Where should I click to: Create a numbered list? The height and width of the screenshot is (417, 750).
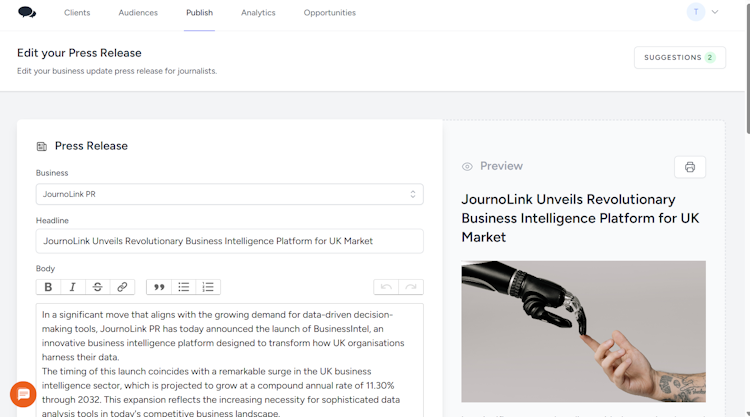click(x=208, y=287)
